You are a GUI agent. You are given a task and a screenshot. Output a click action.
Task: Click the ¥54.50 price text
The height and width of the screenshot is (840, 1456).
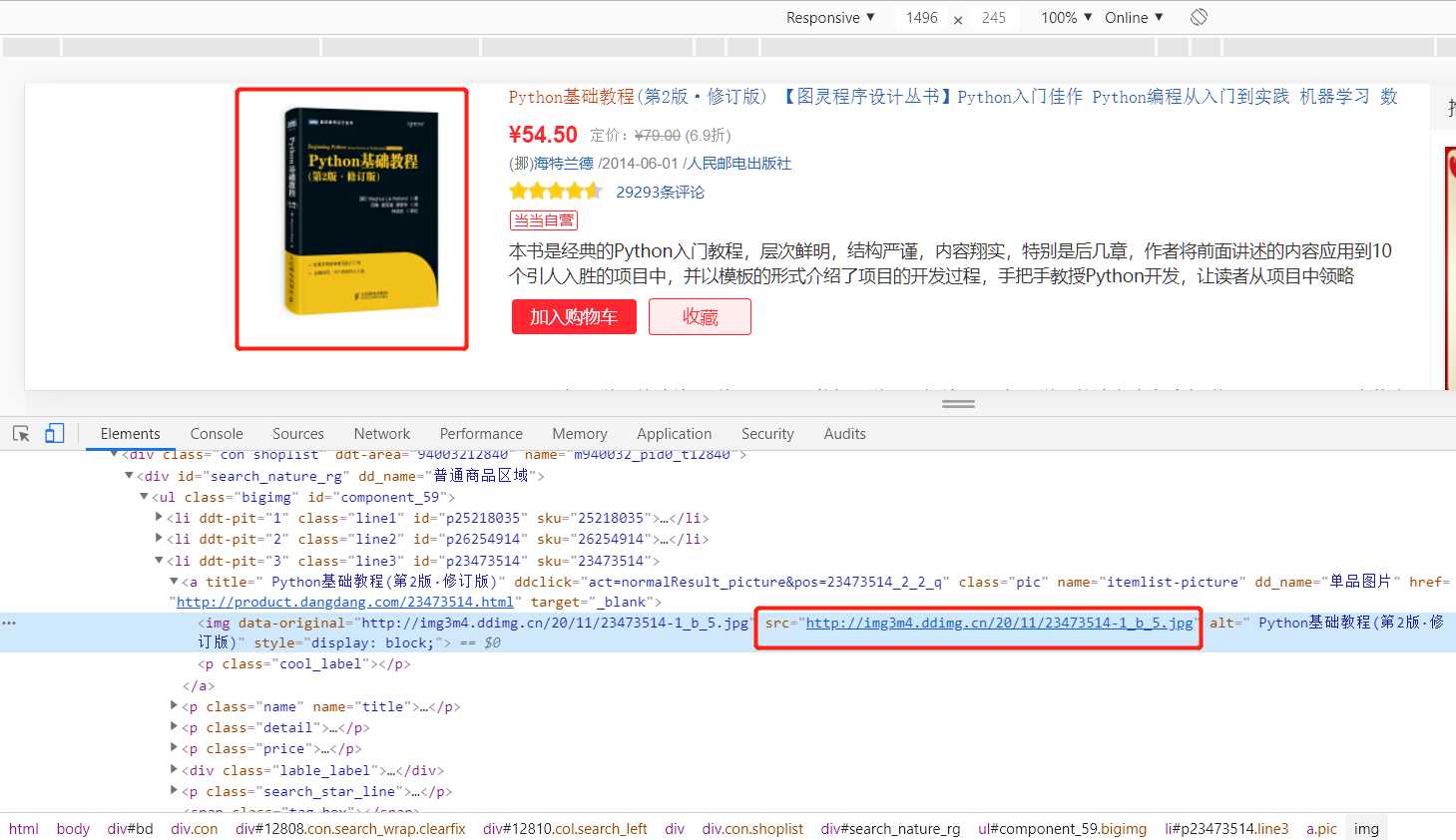[543, 135]
